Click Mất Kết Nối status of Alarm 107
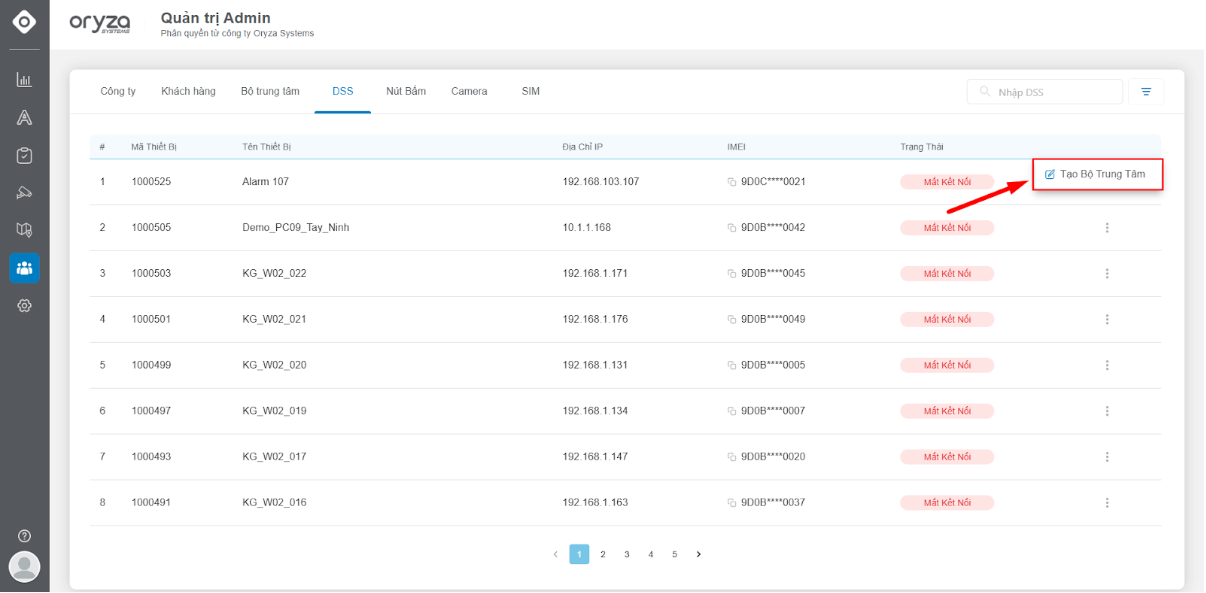Image resolution: width=1206 pixels, height=593 pixels. click(947, 182)
